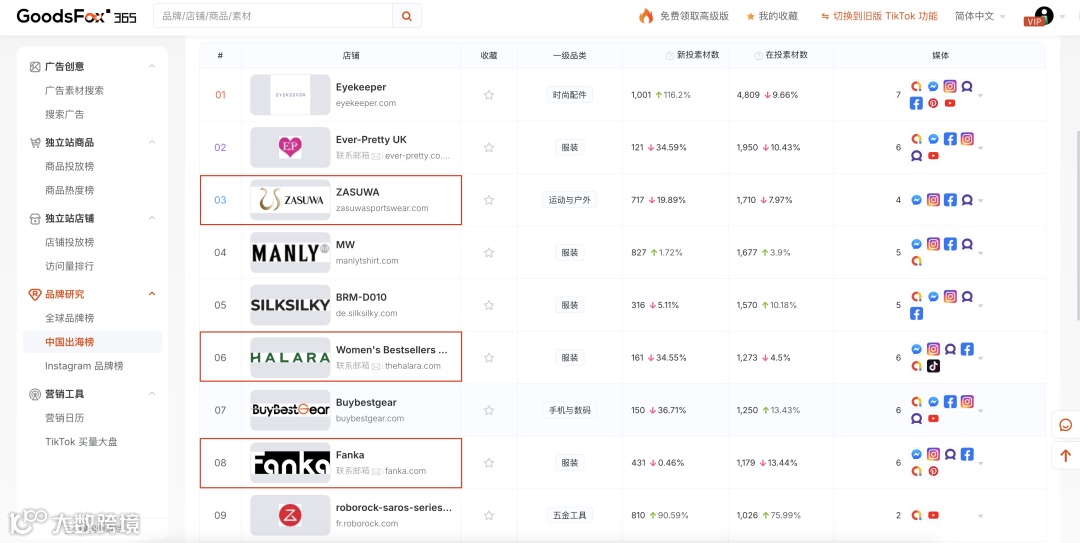1080x543 pixels.
Task: Click the ZASUWA store logo thumbnail
Action: coord(290,200)
